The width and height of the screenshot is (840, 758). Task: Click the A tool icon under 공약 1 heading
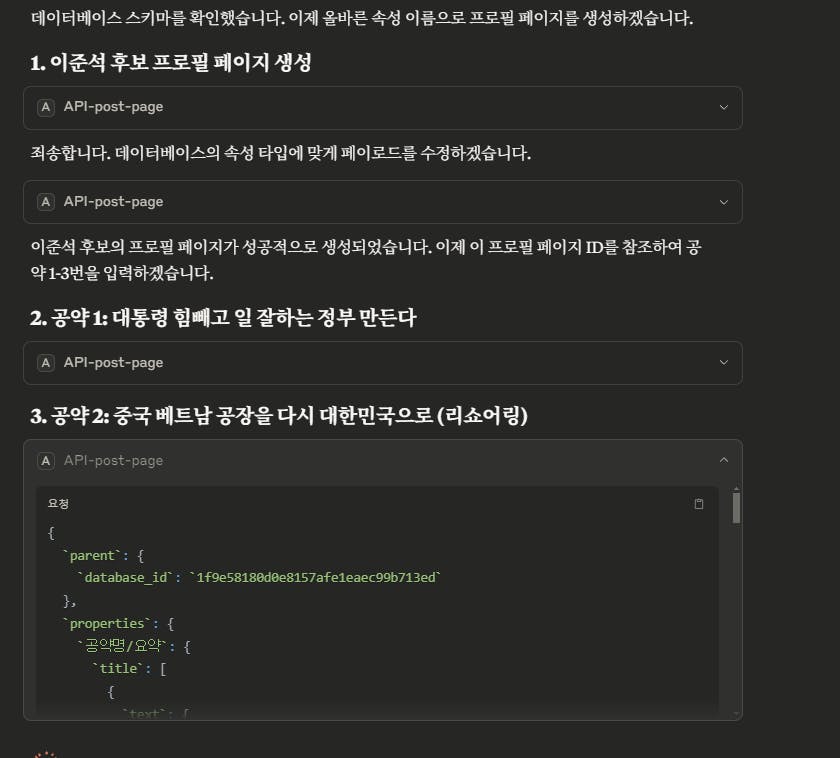[46, 363]
